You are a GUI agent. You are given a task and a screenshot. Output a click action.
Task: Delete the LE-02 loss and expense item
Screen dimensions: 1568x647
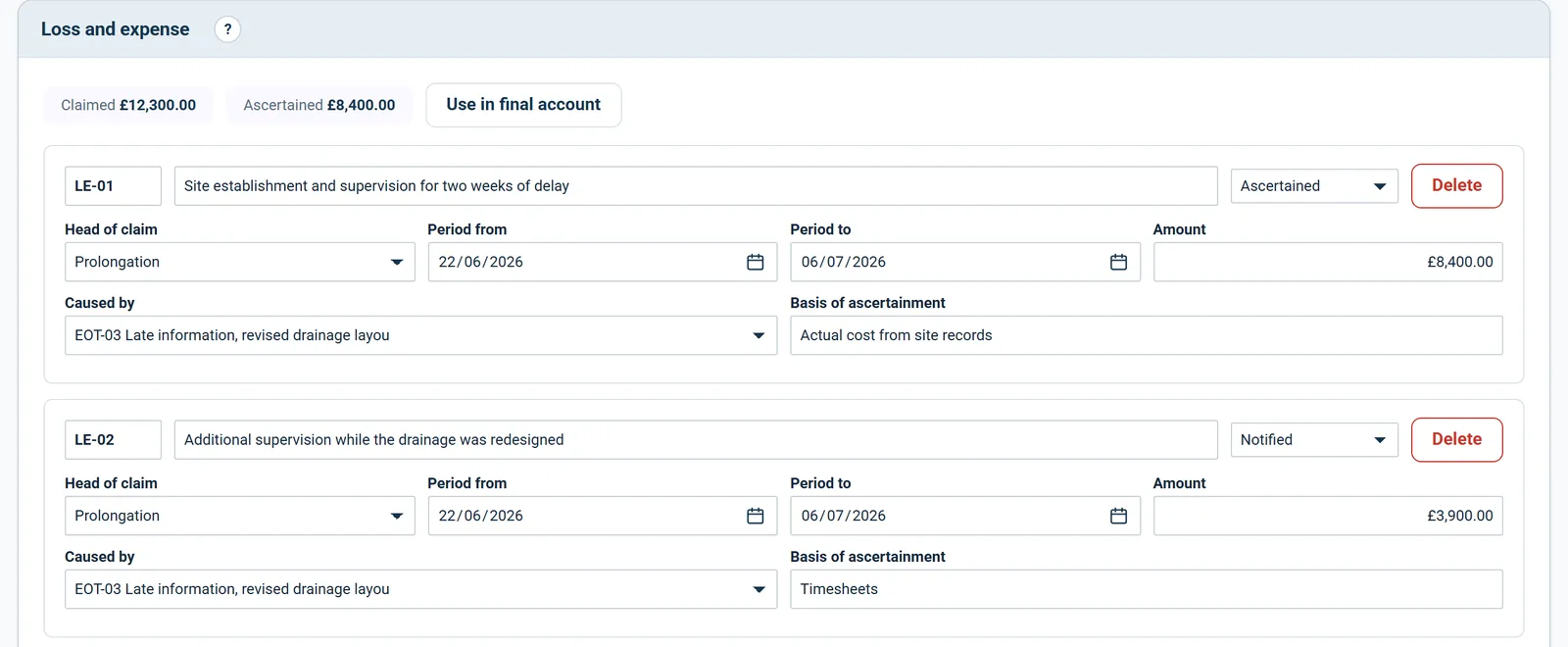pyautogui.click(x=1456, y=440)
